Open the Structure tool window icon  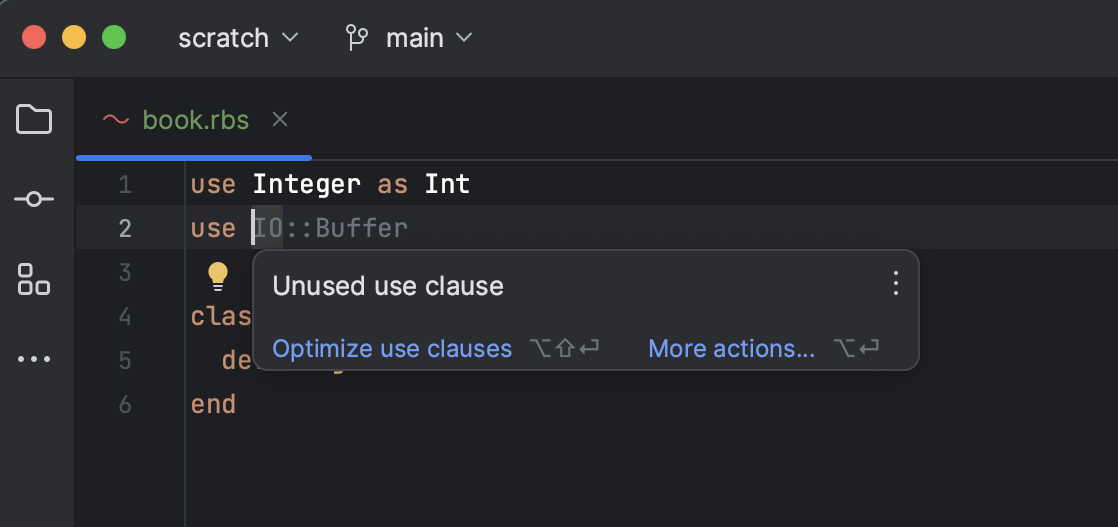(34, 279)
